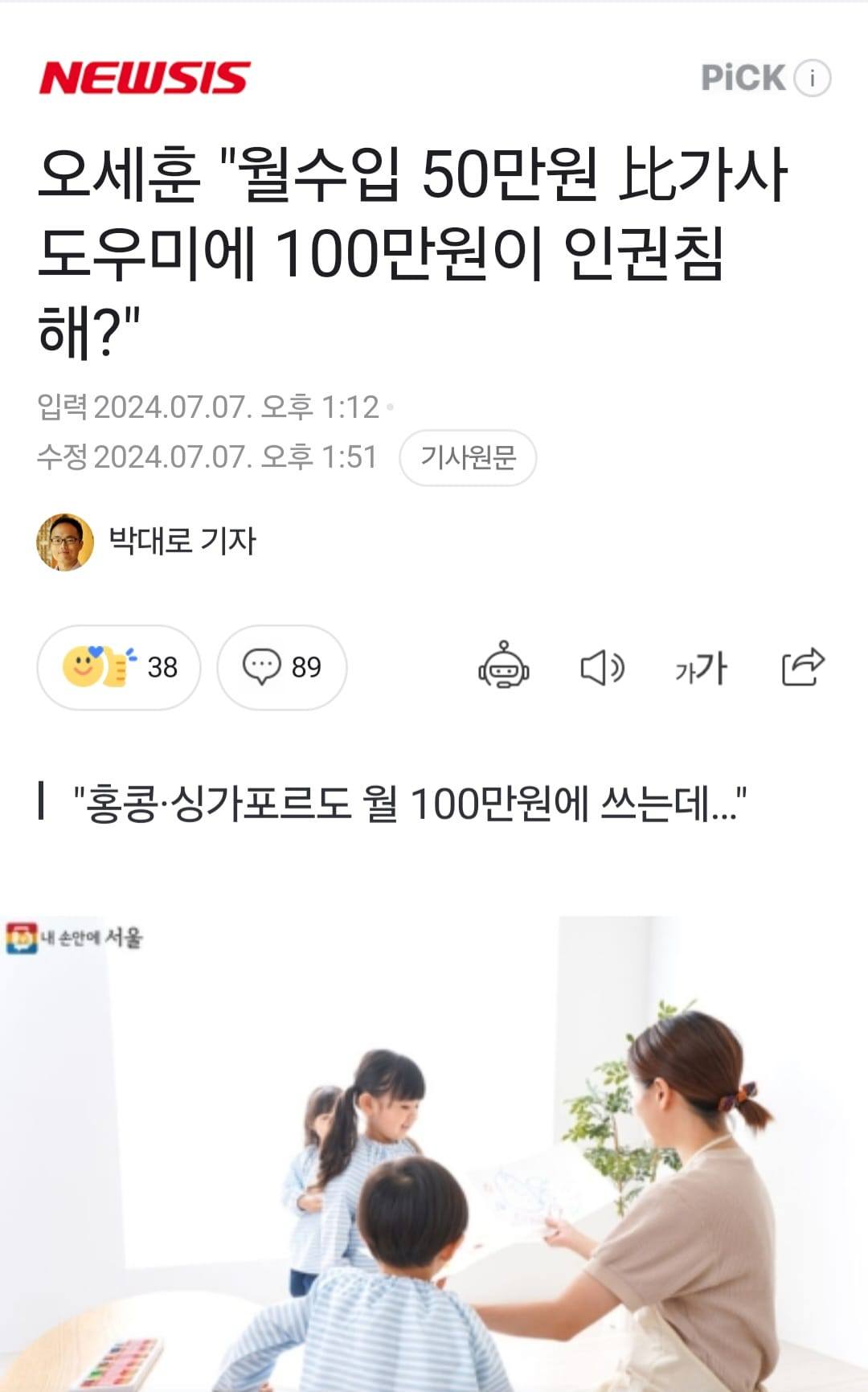Select the article headline text
The height and width of the screenshot is (1392, 868).
click(x=412, y=252)
